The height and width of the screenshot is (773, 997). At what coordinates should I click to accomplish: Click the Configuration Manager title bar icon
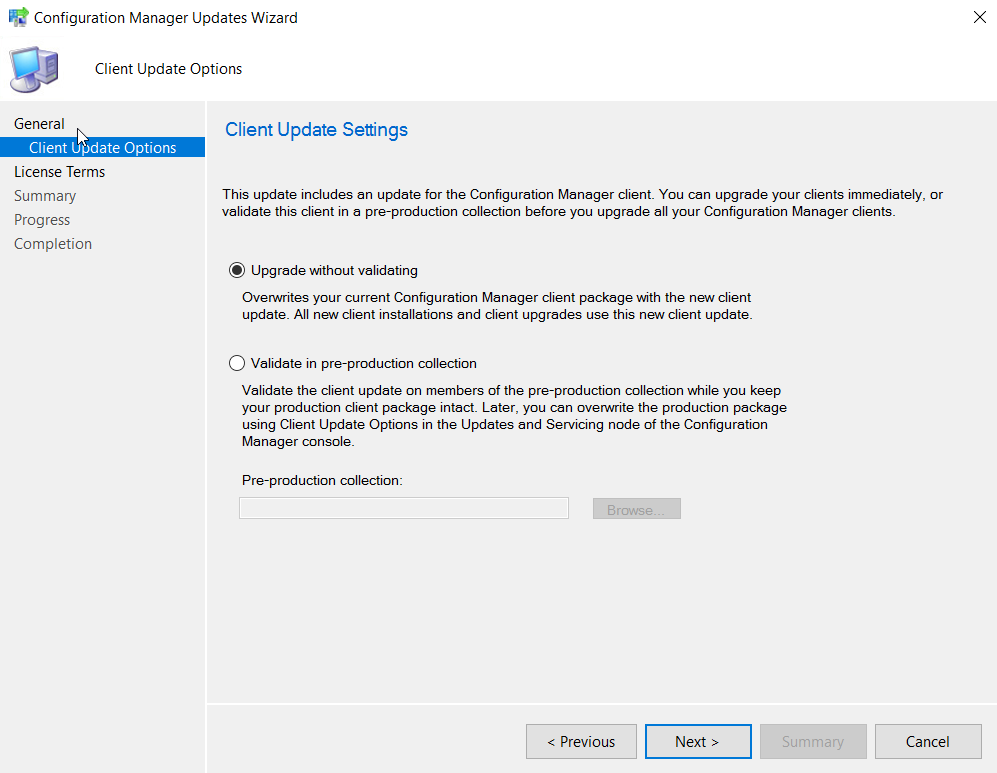pos(18,17)
